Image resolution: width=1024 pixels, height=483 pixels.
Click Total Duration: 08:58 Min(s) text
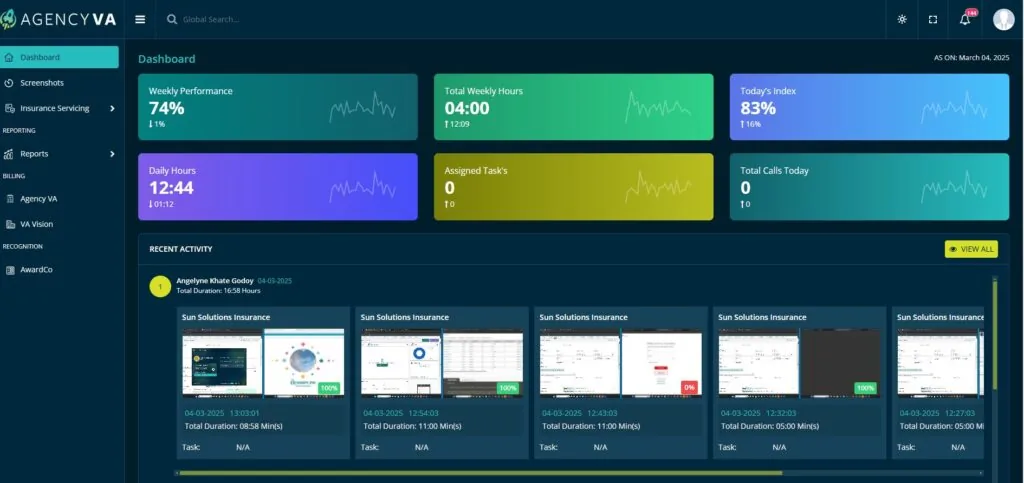tap(233, 426)
